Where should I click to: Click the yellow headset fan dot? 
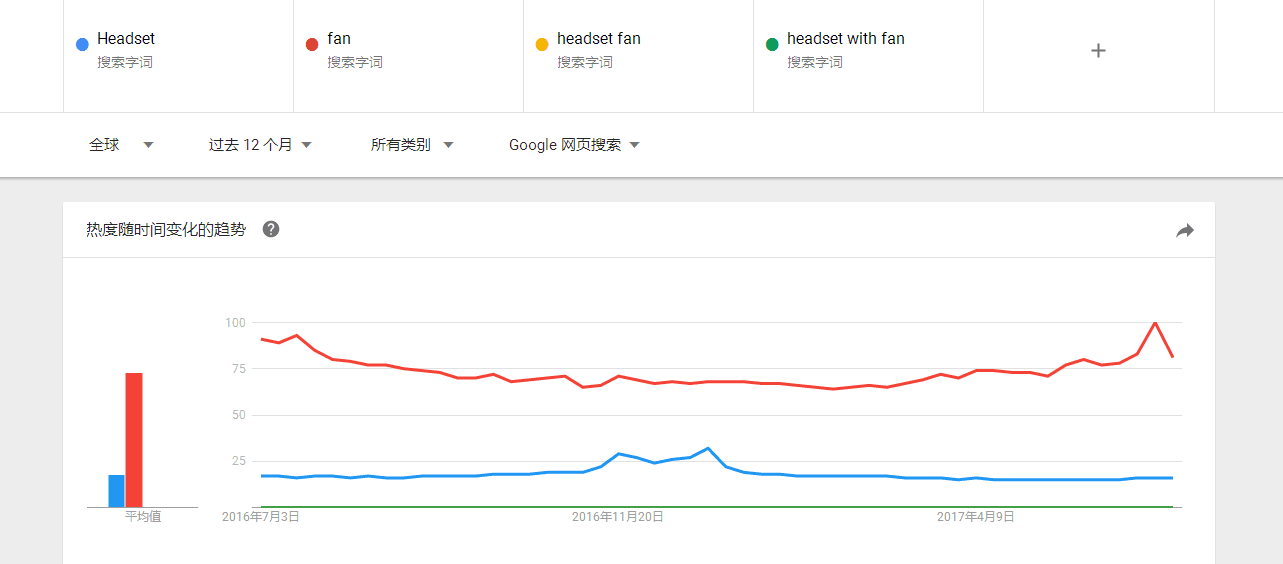point(542,44)
